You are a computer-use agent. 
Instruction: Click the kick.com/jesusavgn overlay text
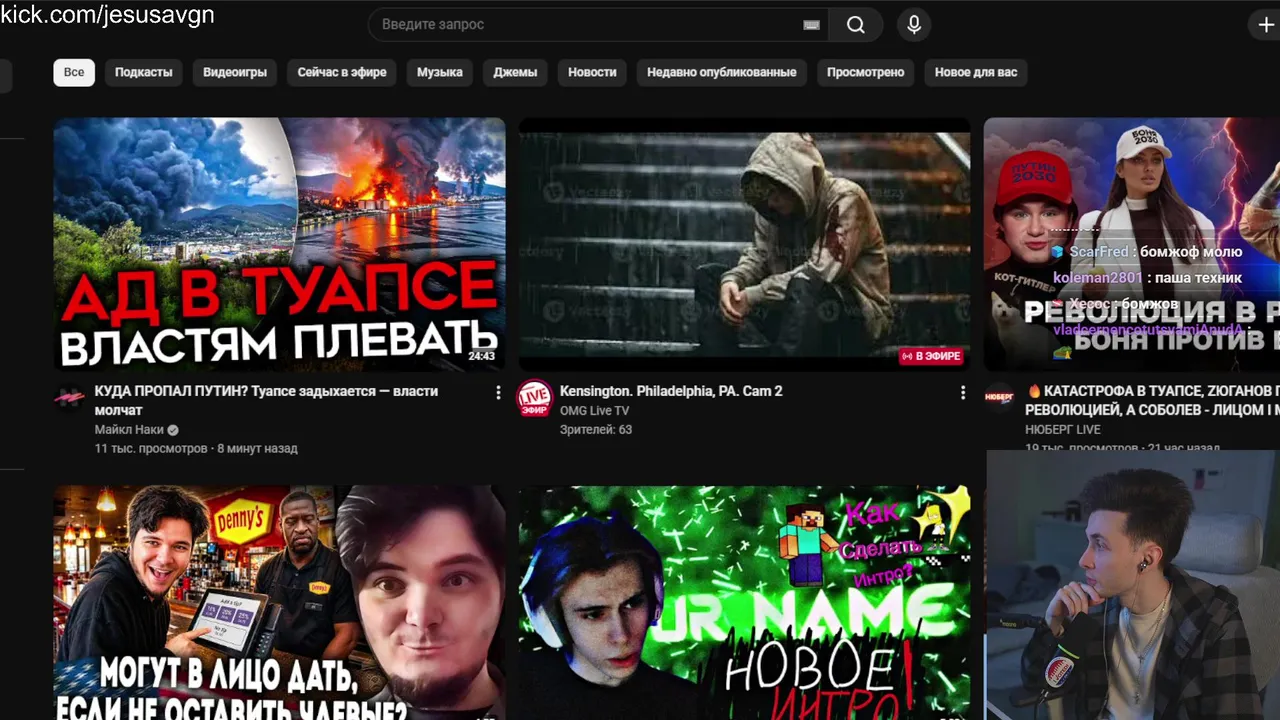pyautogui.click(x=107, y=14)
